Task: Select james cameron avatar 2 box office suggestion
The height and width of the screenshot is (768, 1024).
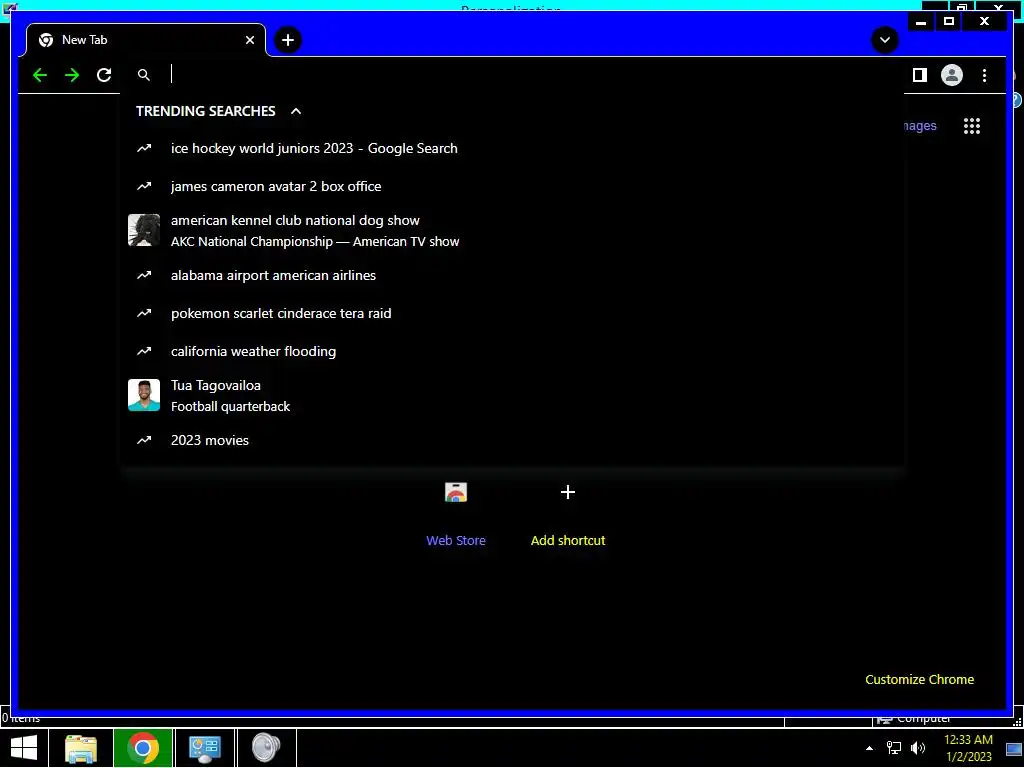Action: point(513,186)
